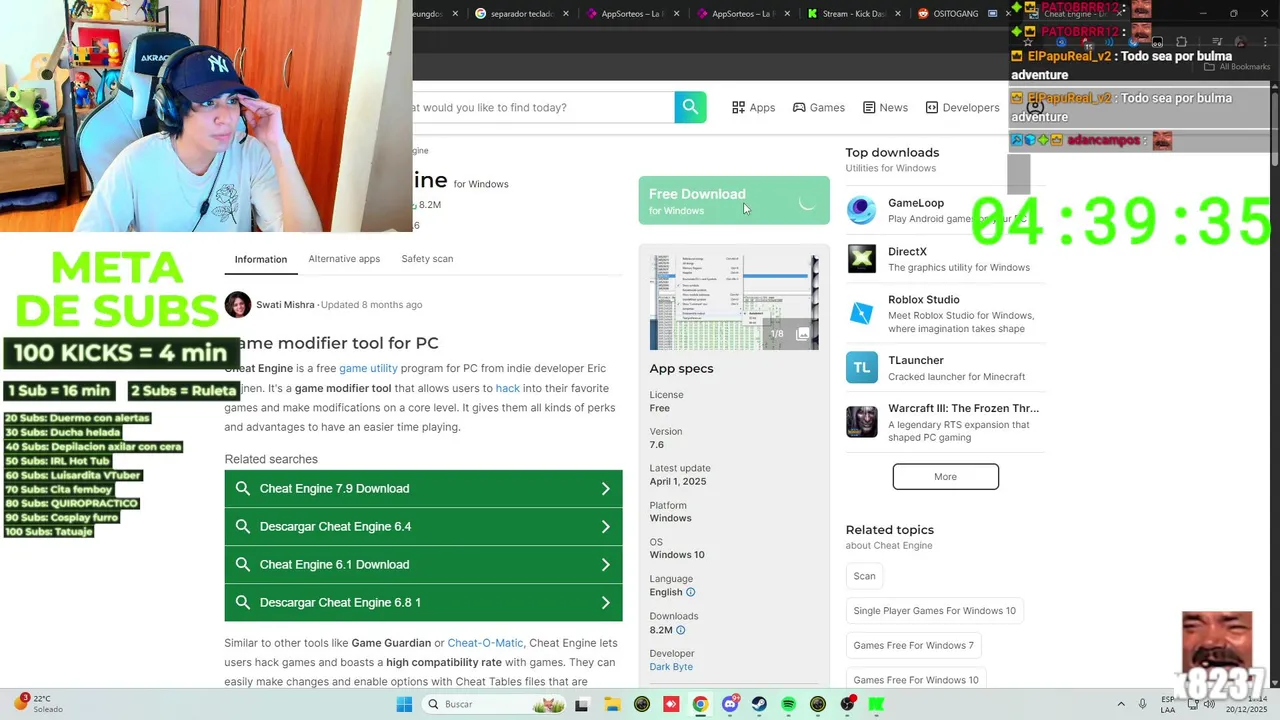
Task: Open the News icon in header
Action: [x=869, y=107]
